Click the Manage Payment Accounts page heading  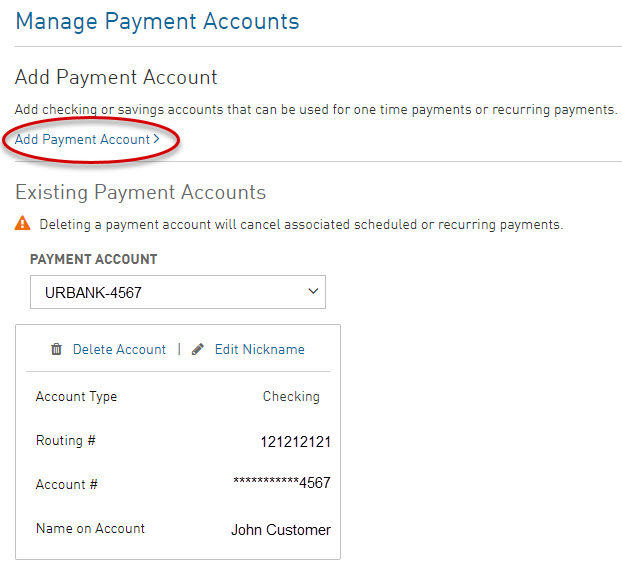coord(157,21)
